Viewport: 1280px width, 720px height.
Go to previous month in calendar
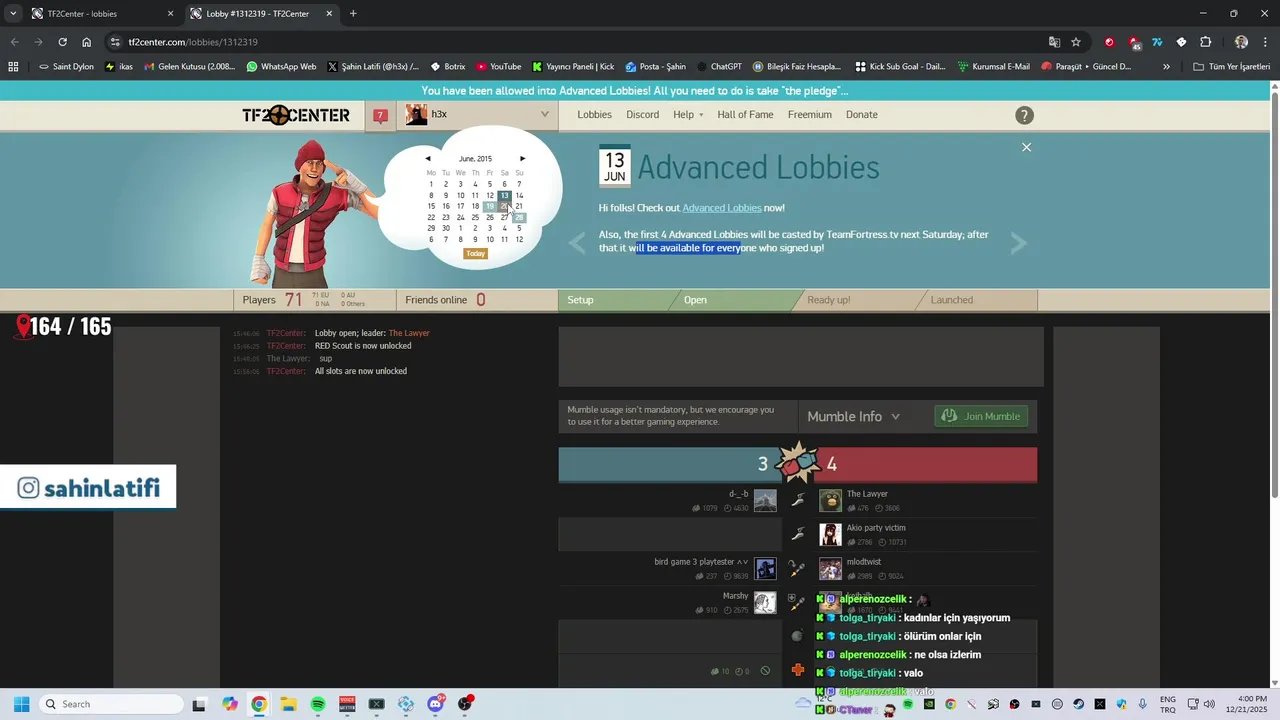point(428,158)
